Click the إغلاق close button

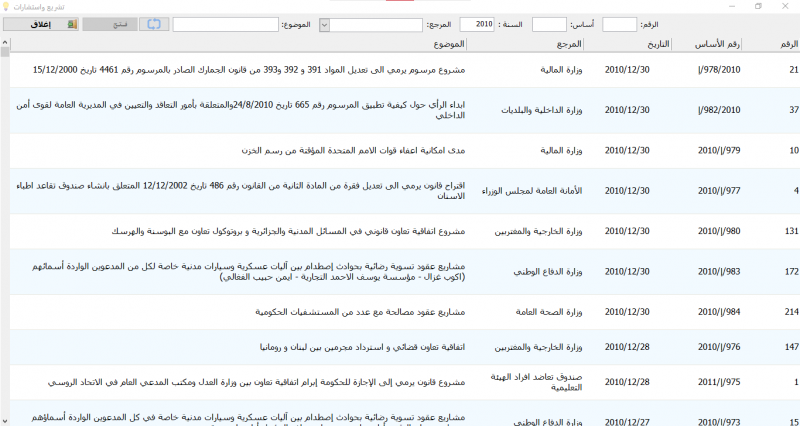coord(41,24)
